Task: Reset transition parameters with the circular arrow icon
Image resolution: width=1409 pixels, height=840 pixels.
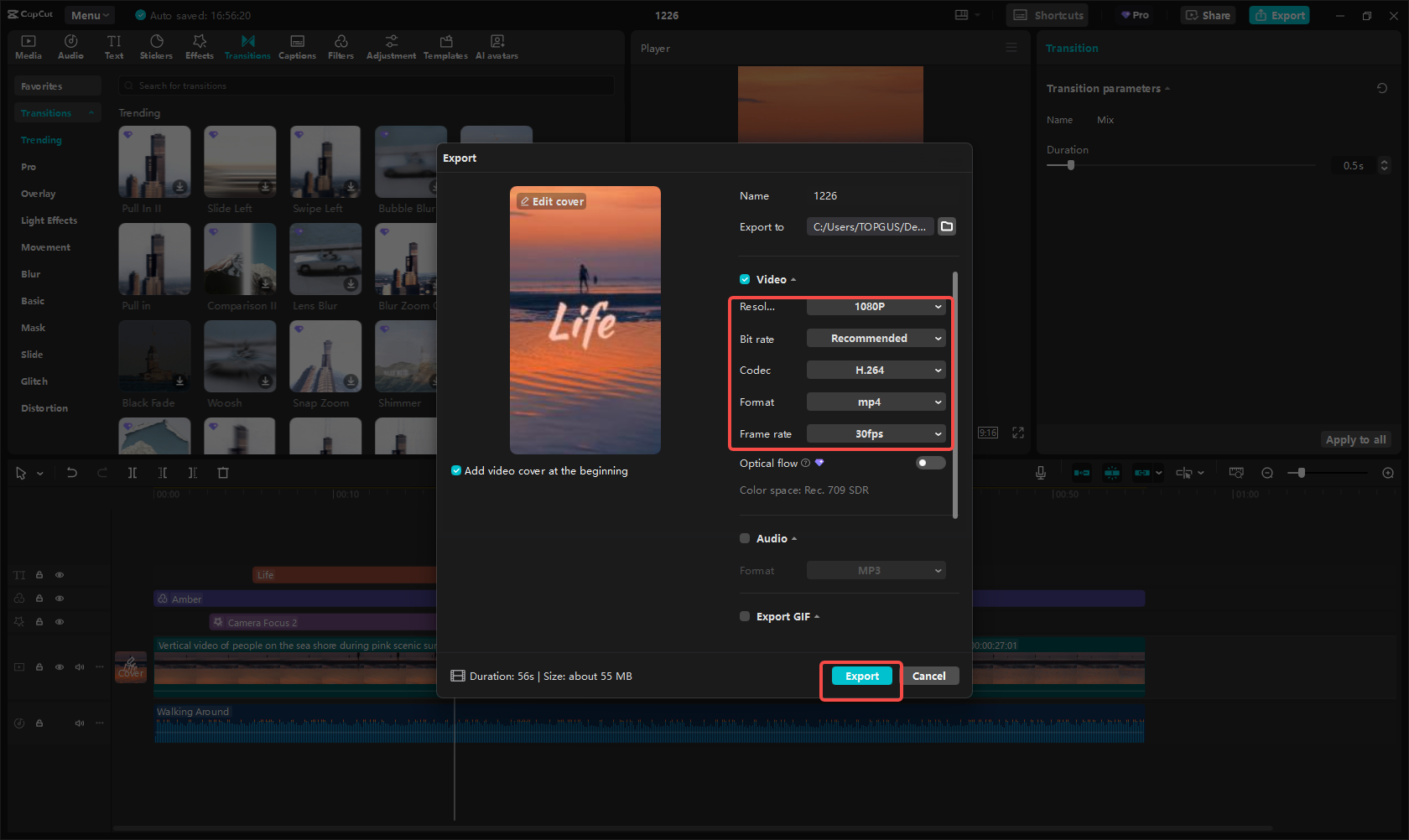Action: point(1382,88)
